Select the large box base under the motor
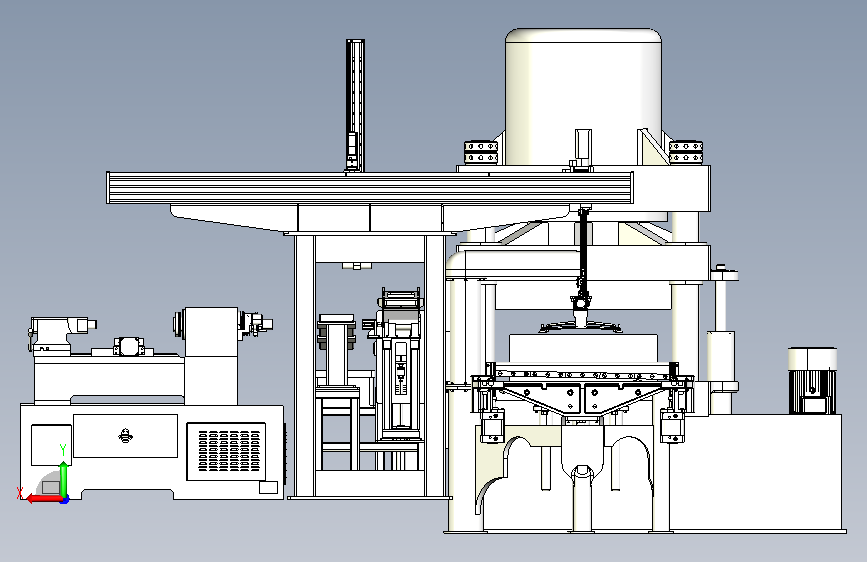 755,473
